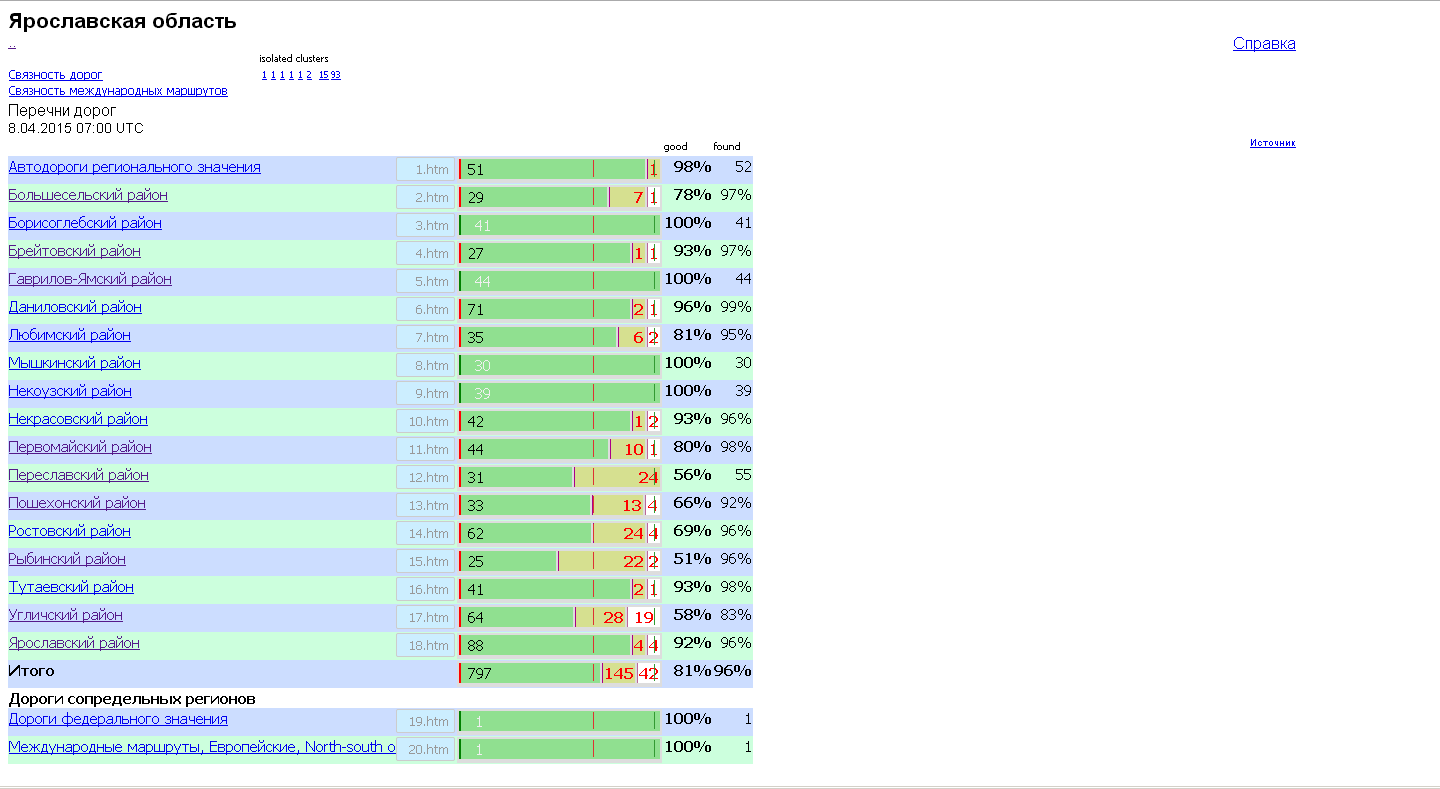Open Ярославский район link

click(74, 643)
